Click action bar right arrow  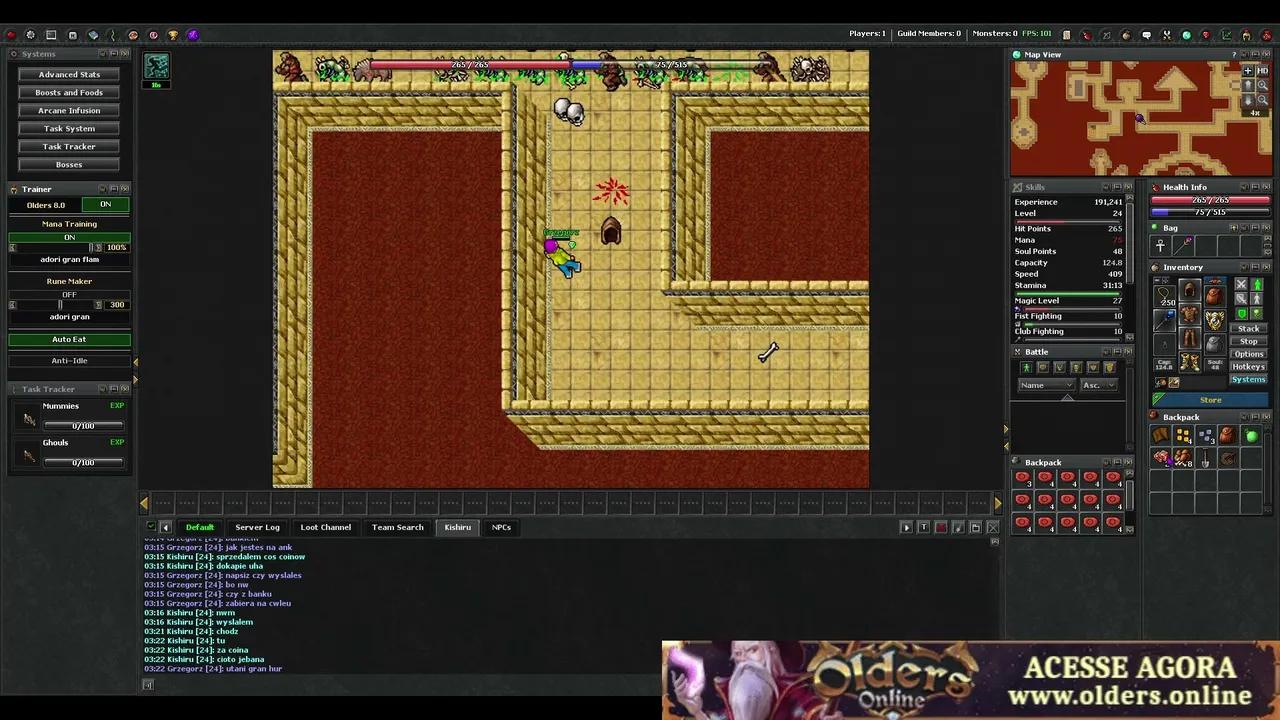pyautogui.click(x=997, y=504)
